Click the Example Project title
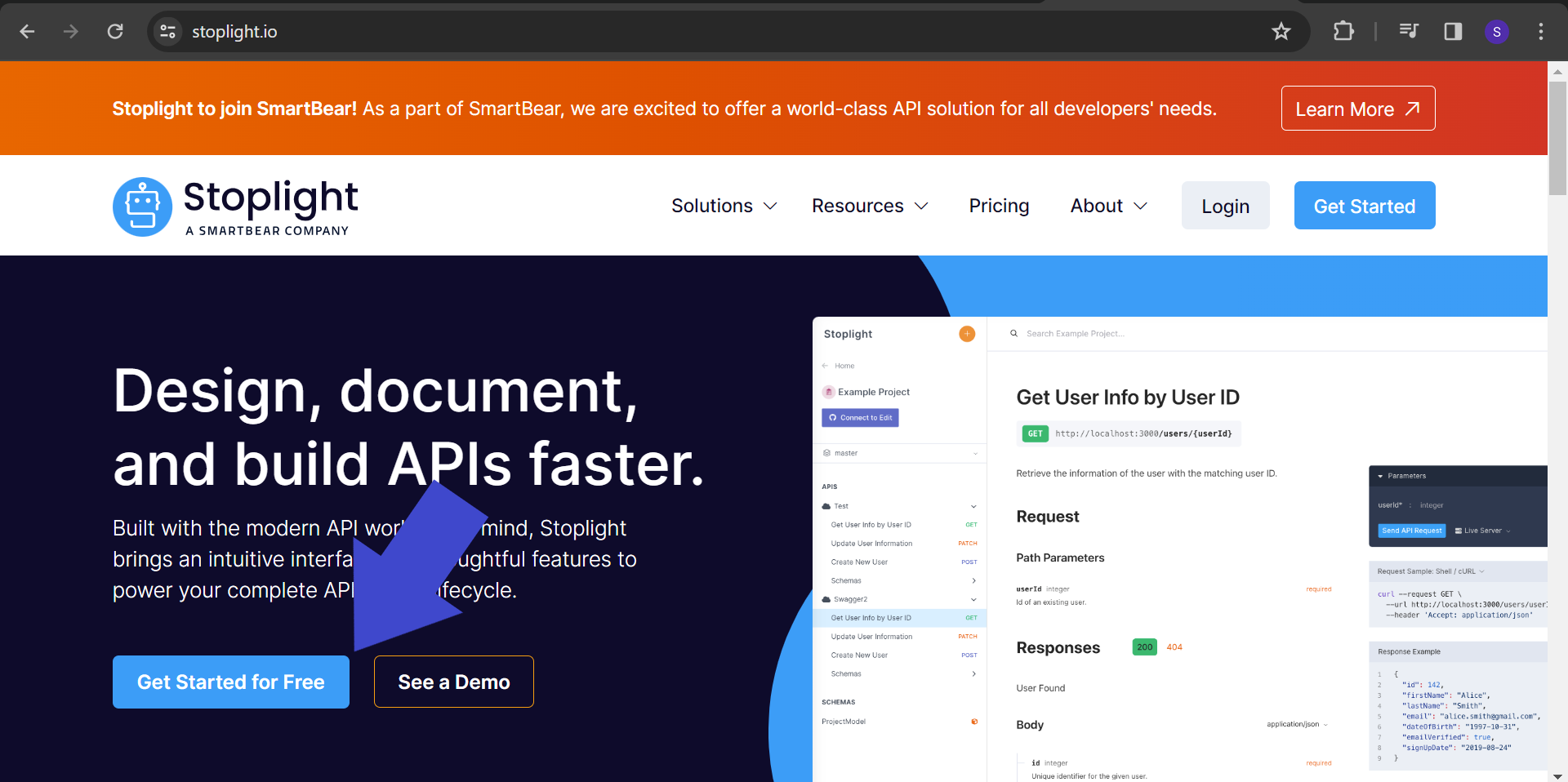 click(x=873, y=392)
